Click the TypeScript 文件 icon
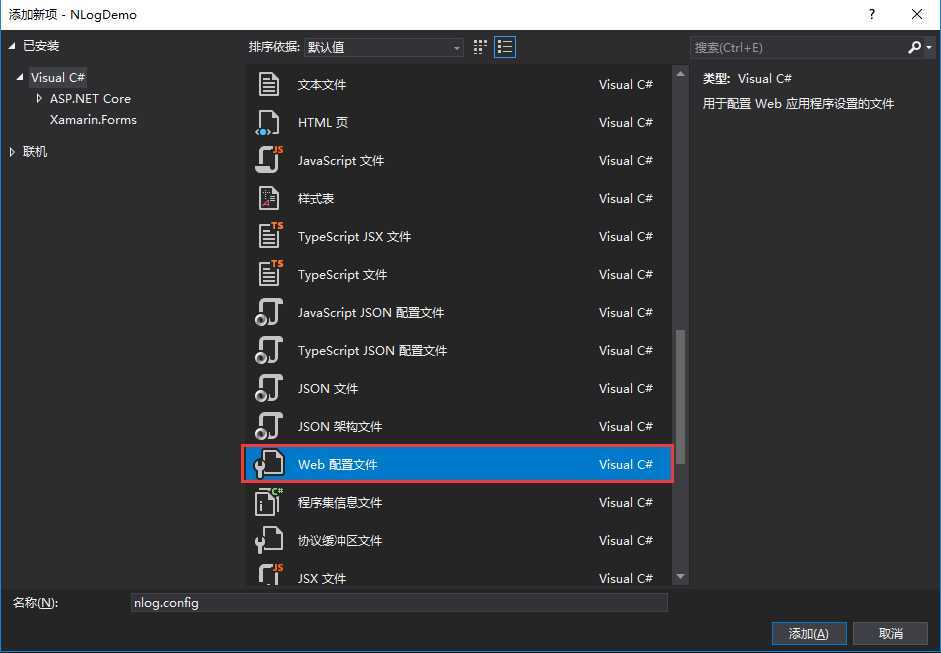The width and height of the screenshot is (941, 653). point(270,274)
